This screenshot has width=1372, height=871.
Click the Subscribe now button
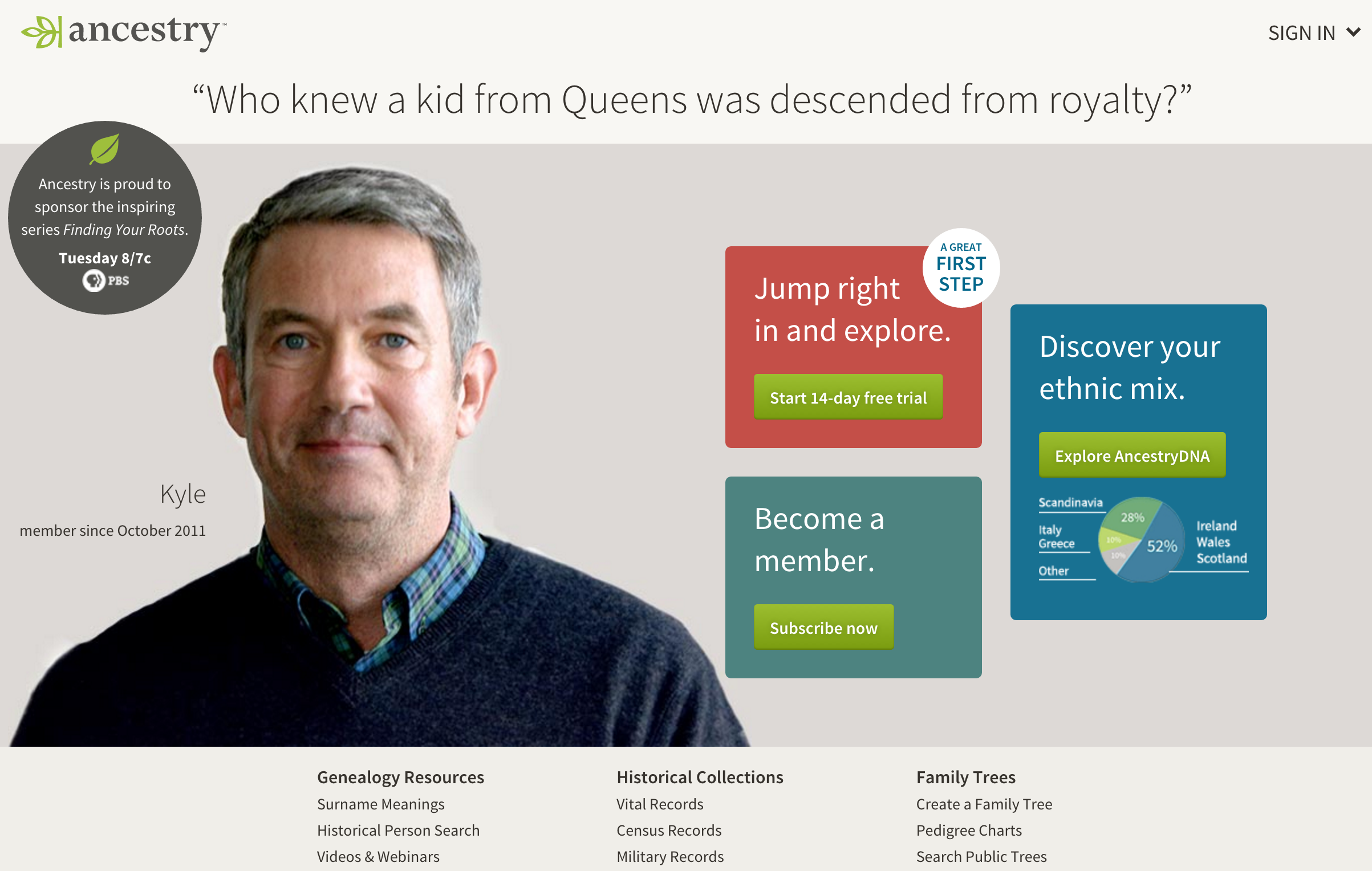click(x=823, y=628)
